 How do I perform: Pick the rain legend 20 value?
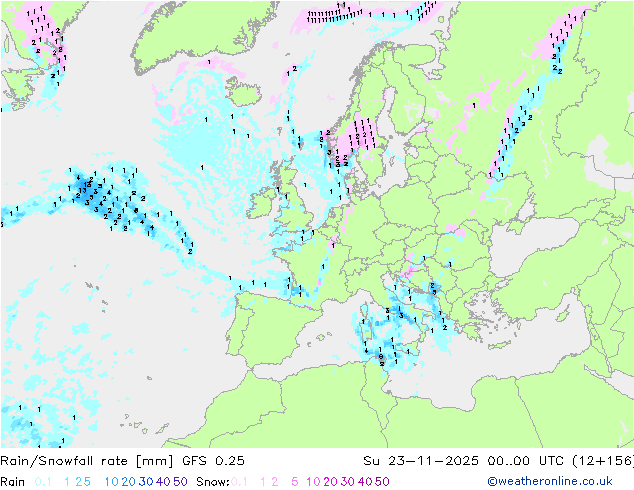[x=129, y=482]
